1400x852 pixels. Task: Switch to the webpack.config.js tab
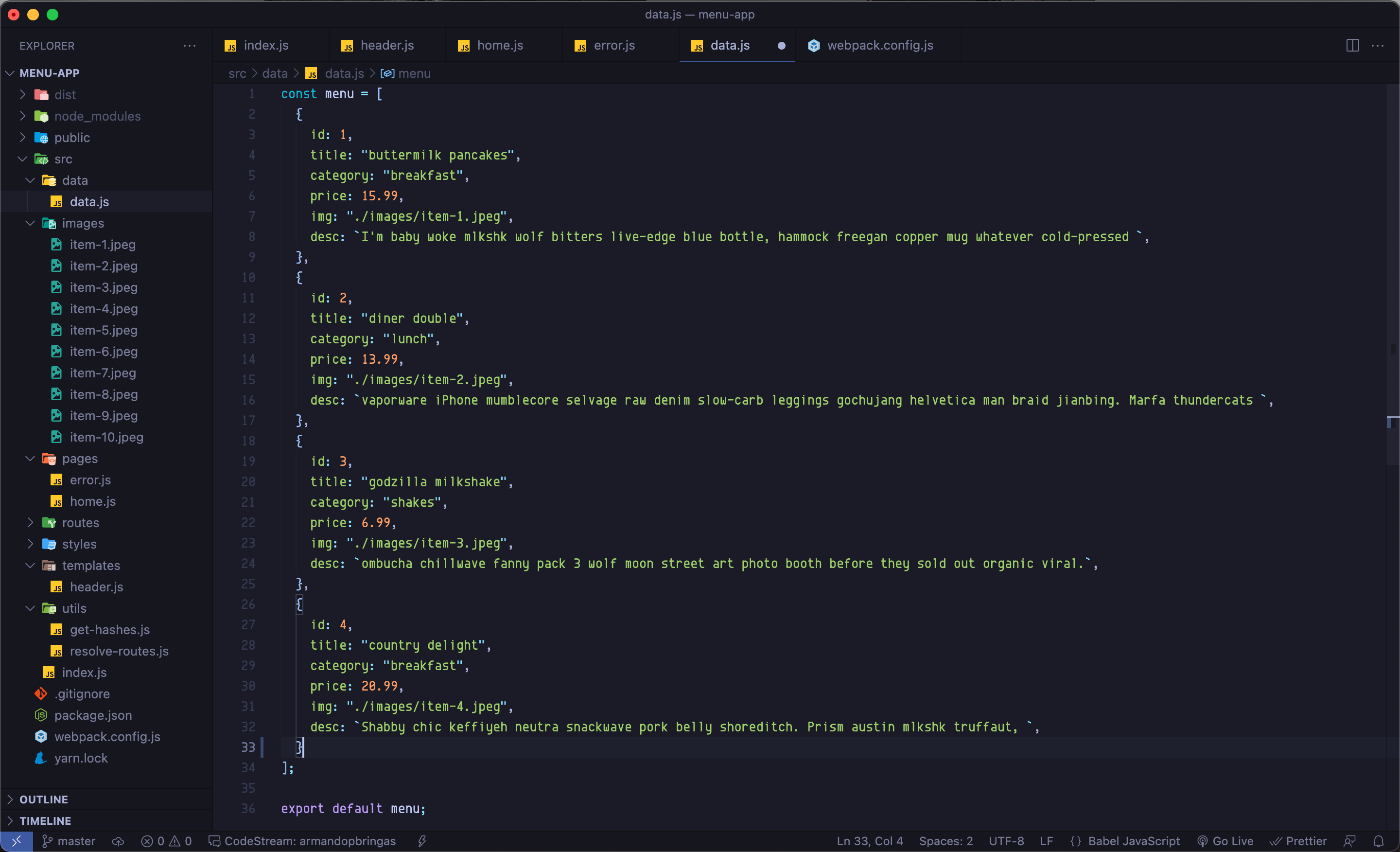tap(878, 46)
